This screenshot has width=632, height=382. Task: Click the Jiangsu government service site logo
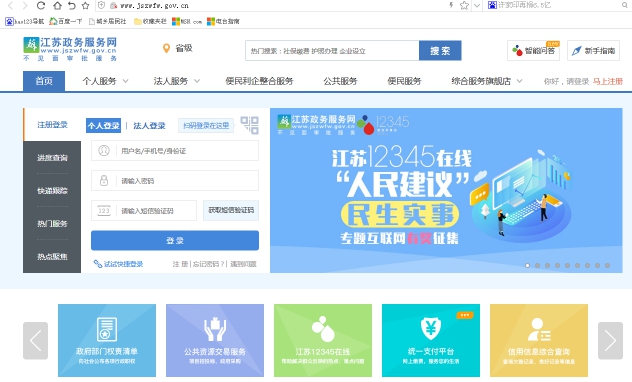(70, 49)
